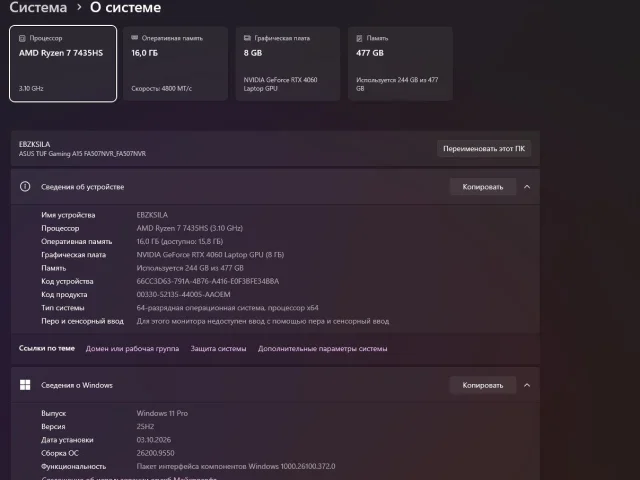Open Защита системы link

218,349
